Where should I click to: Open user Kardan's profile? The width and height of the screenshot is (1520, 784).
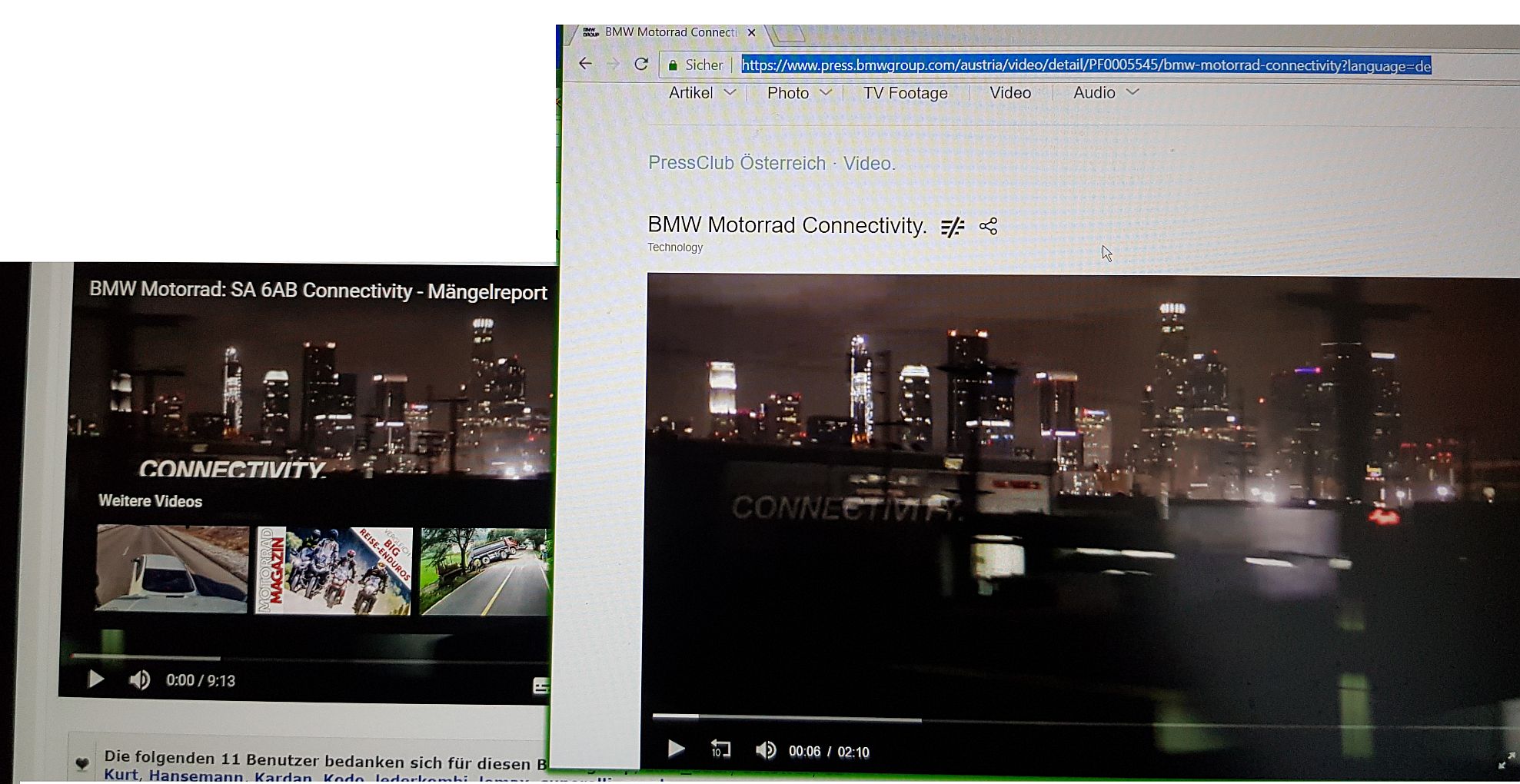point(283,777)
